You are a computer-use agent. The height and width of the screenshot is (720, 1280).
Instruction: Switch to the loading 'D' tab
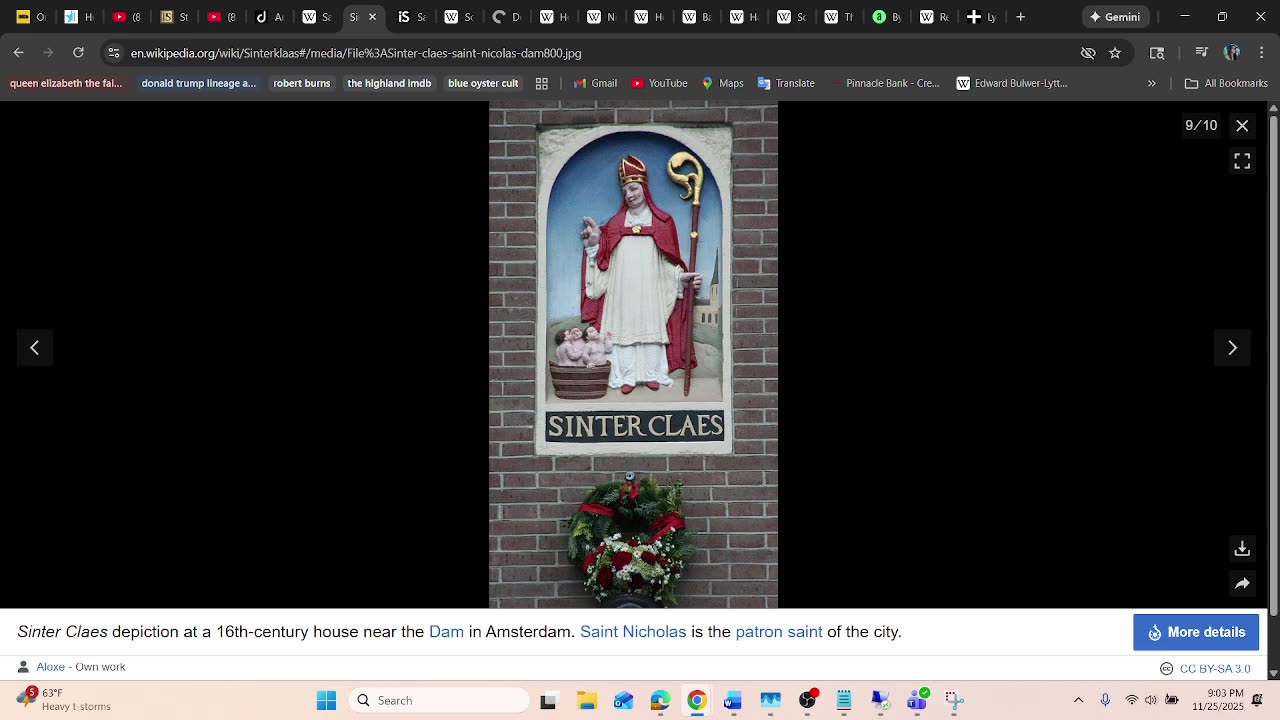[x=507, y=17]
